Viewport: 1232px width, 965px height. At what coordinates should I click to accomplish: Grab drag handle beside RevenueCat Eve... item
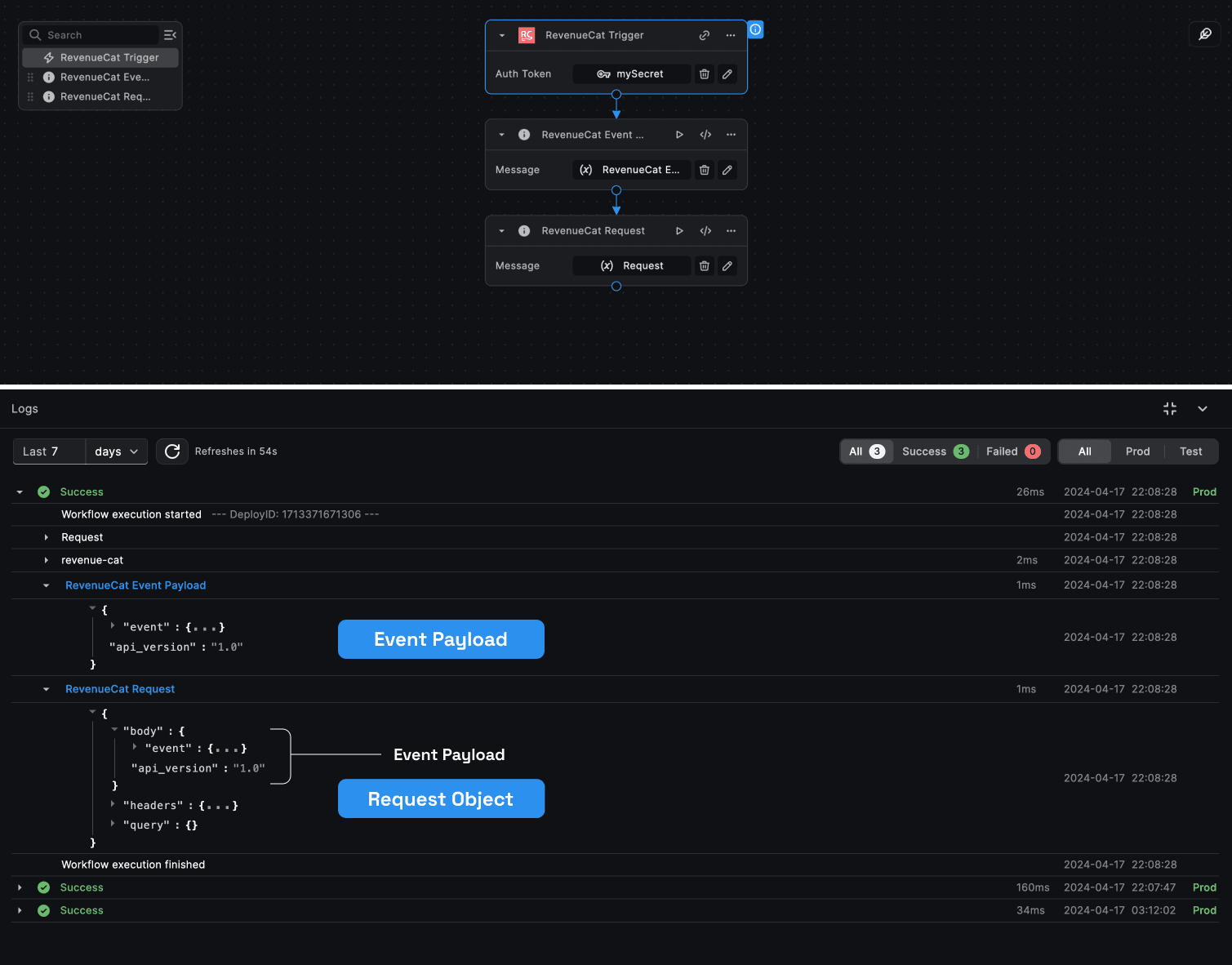[30, 78]
